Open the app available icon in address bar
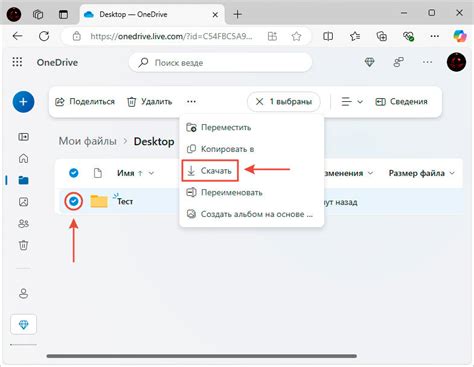The width and height of the screenshot is (474, 367). coord(272,36)
